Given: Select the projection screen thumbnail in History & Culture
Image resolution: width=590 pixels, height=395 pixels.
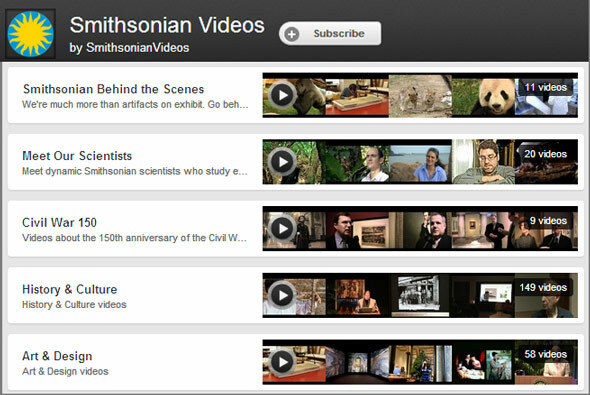Looking at the screenshot, I should click(x=483, y=295).
